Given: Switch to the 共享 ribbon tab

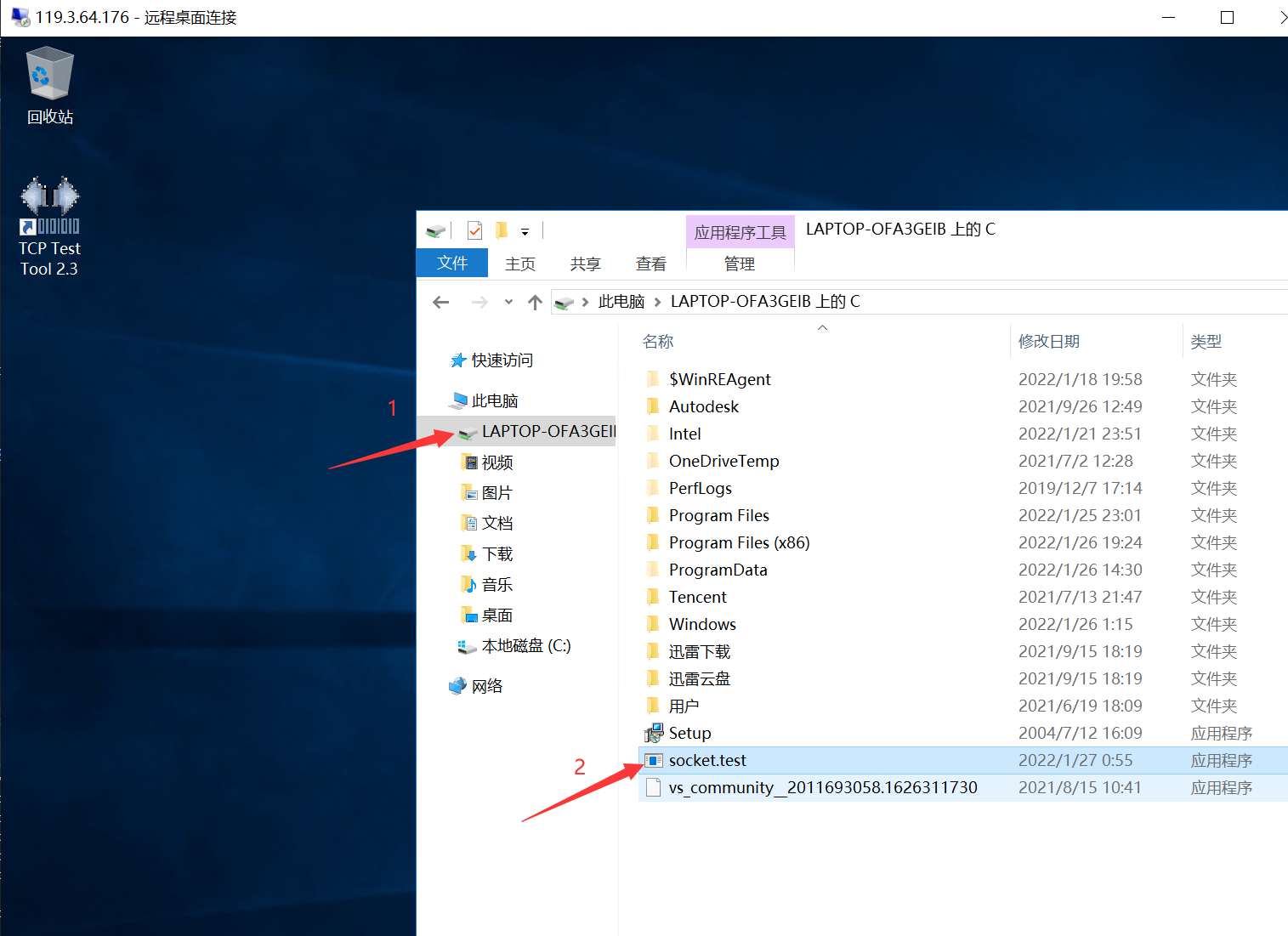Looking at the screenshot, I should [x=586, y=264].
